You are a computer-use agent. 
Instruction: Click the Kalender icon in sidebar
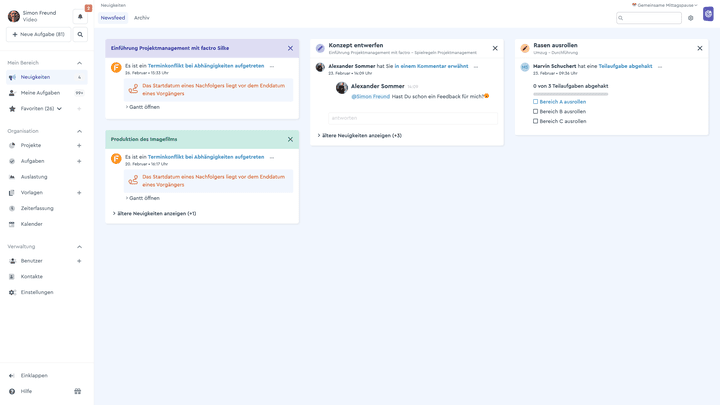tap(12, 224)
